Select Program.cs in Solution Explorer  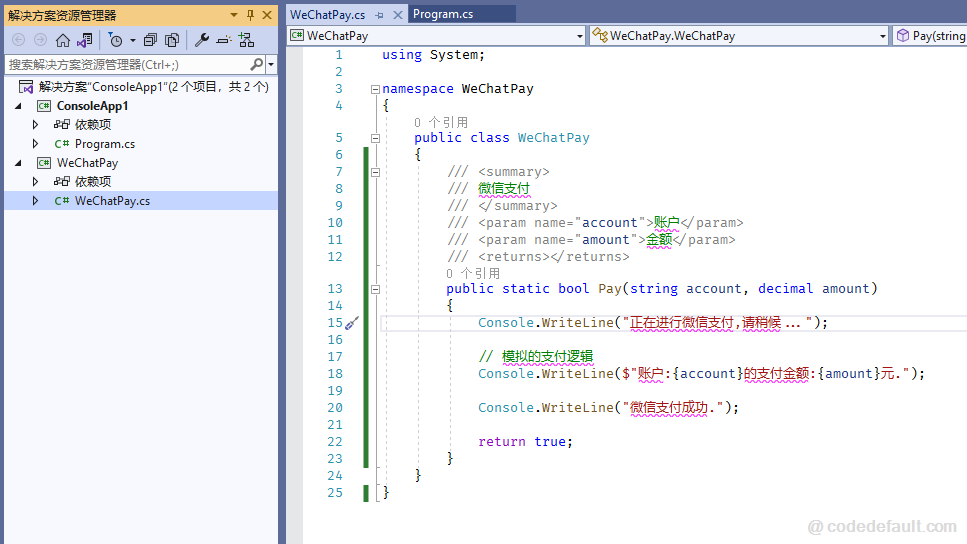(x=105, y=144)
